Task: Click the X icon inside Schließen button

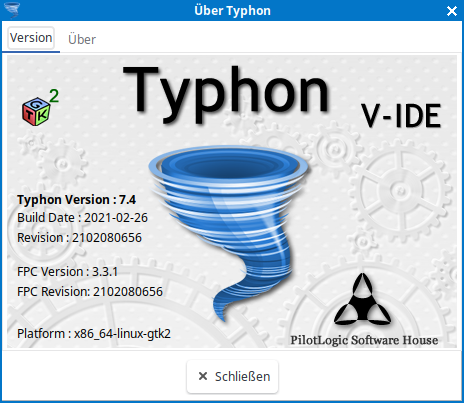Action: point(203,376)
